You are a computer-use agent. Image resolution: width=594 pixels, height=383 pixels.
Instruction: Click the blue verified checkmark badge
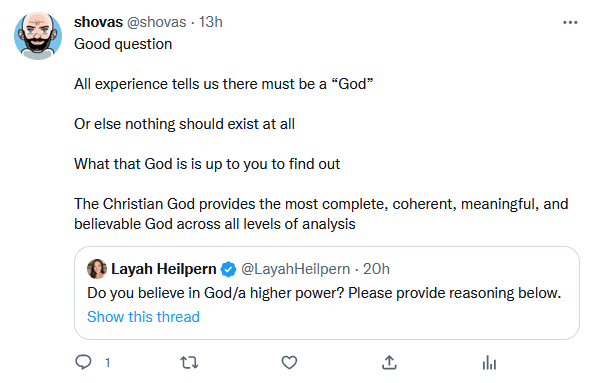[x=228, y=269]
